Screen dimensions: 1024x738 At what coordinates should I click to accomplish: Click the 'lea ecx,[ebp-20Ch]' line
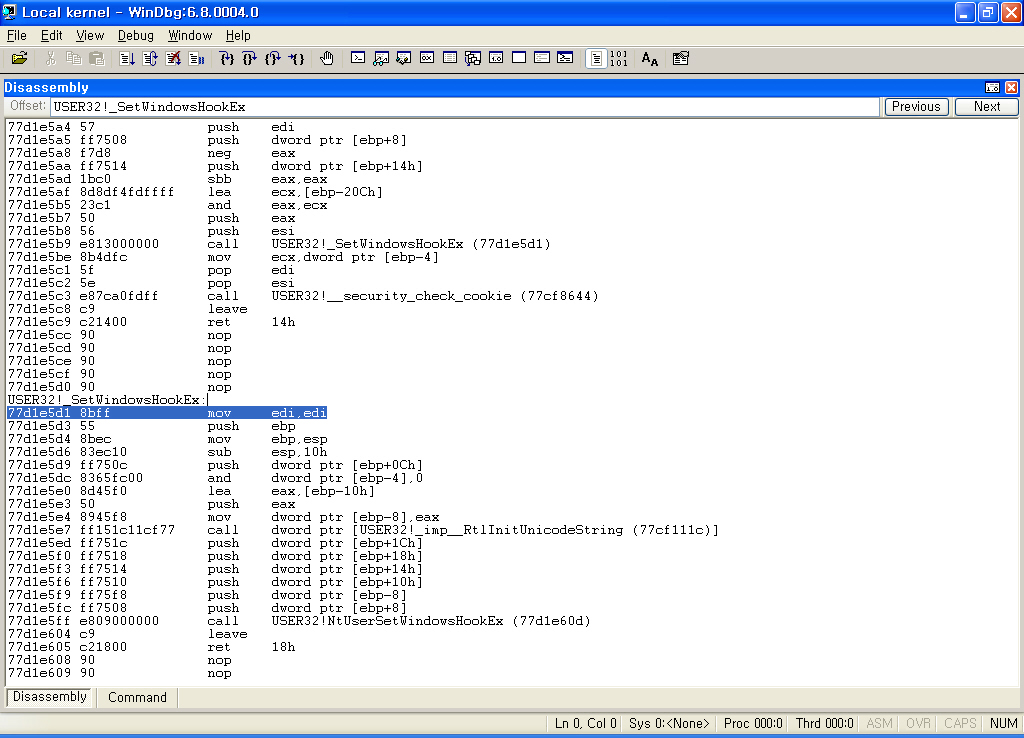195,192
